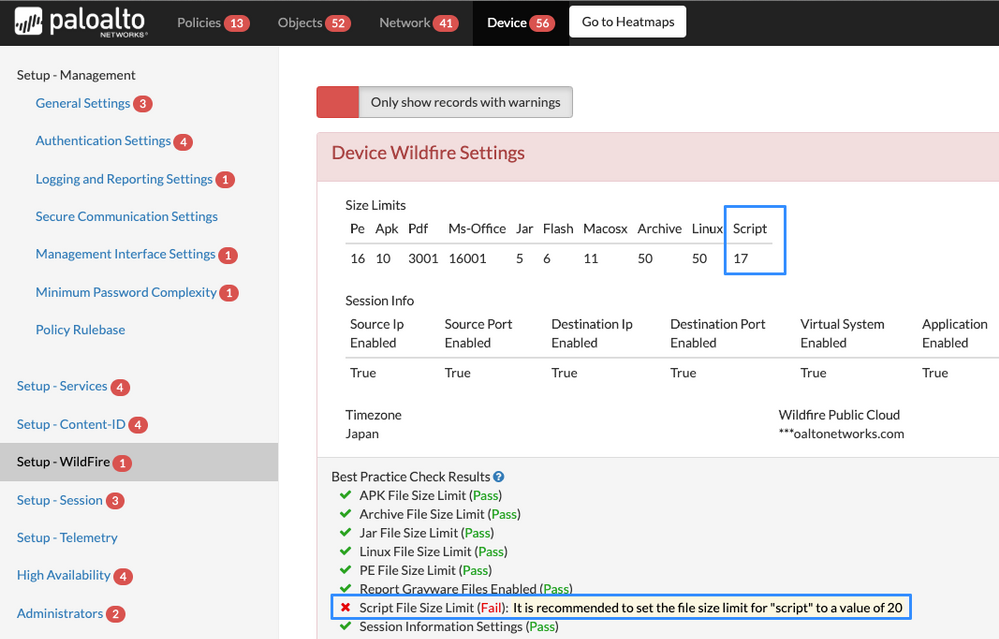Click the Policy Rulebase link
The image size is (999, 639).
pyautogui.click(x=80, y=330)
